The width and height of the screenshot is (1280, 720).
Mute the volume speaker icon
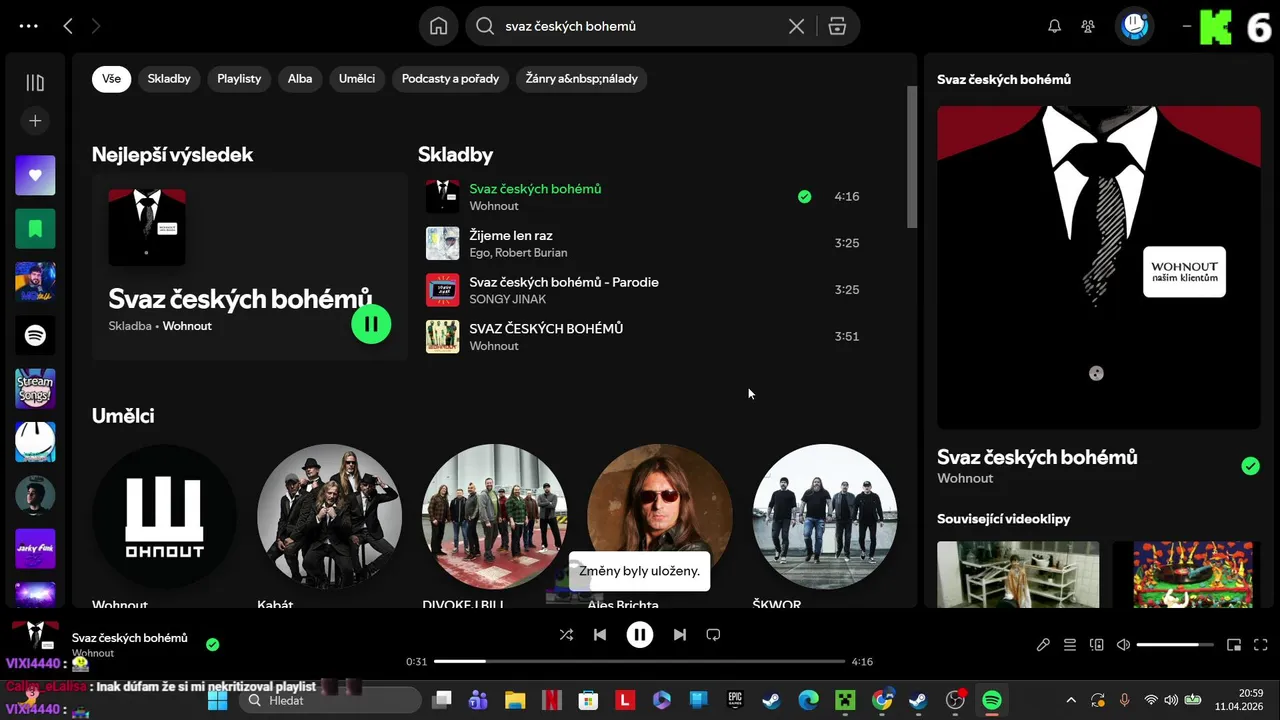tap(1123, 645)
